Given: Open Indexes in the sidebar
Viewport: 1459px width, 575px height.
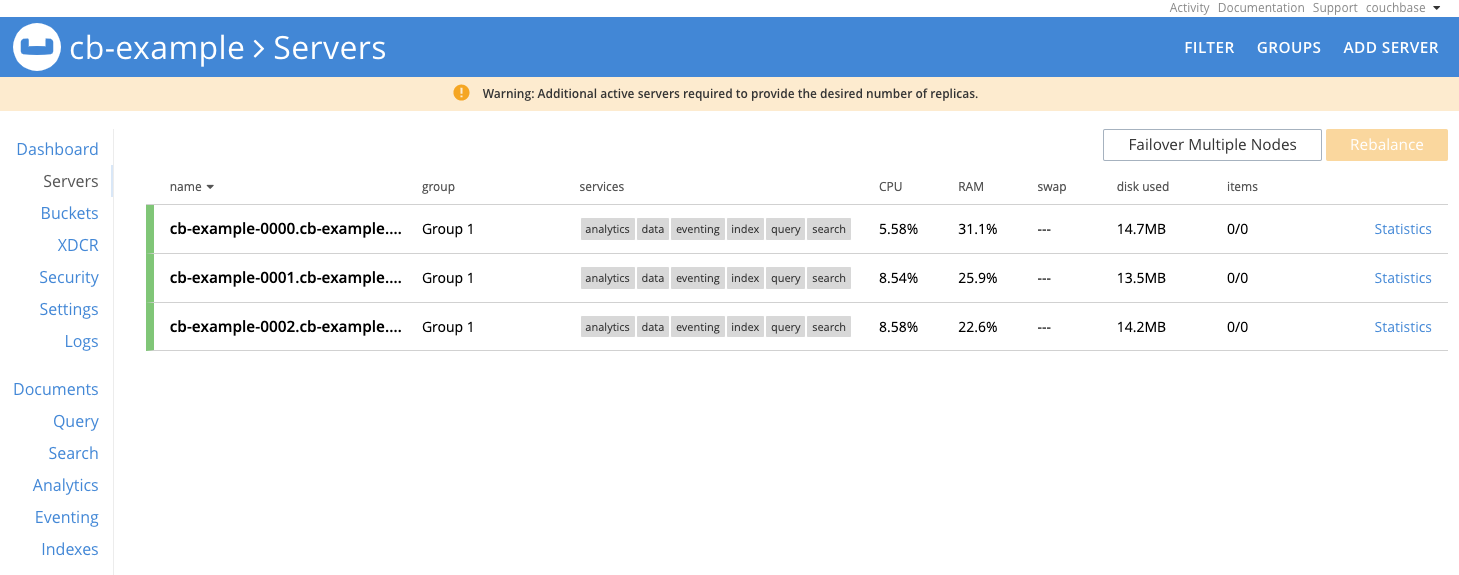Looking at the screenshot, I should [x=70, y=549].
